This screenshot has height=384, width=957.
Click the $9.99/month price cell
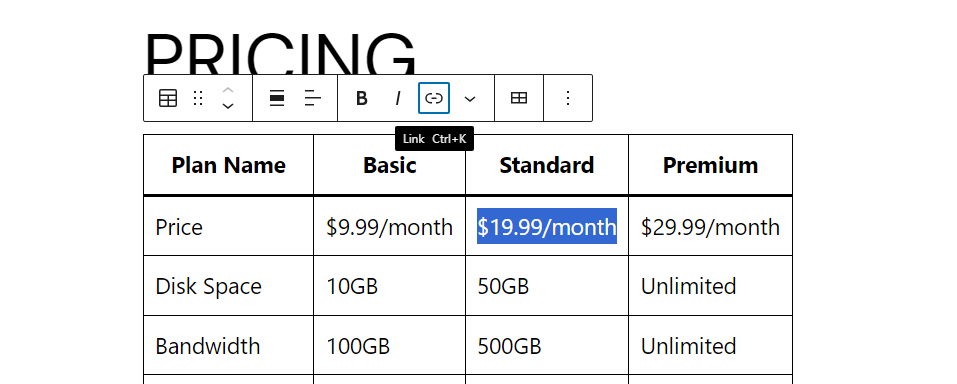coord(389,226)
